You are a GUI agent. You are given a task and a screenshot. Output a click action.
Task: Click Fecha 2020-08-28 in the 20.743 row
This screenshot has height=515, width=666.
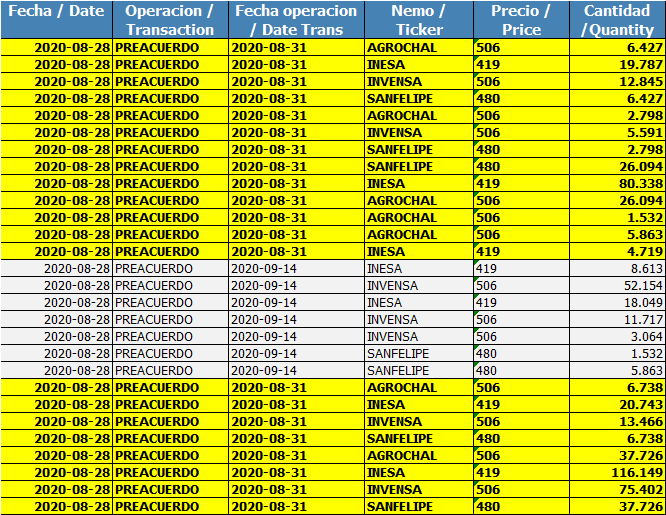(56, 405)
